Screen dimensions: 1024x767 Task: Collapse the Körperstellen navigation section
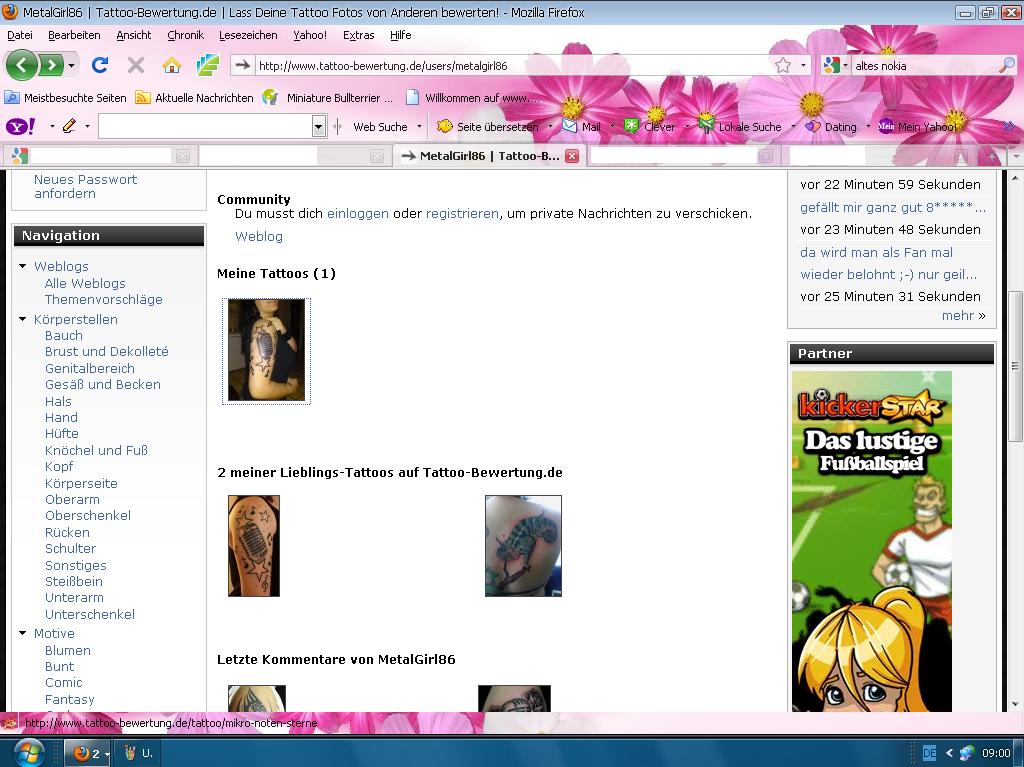point(23,319)
